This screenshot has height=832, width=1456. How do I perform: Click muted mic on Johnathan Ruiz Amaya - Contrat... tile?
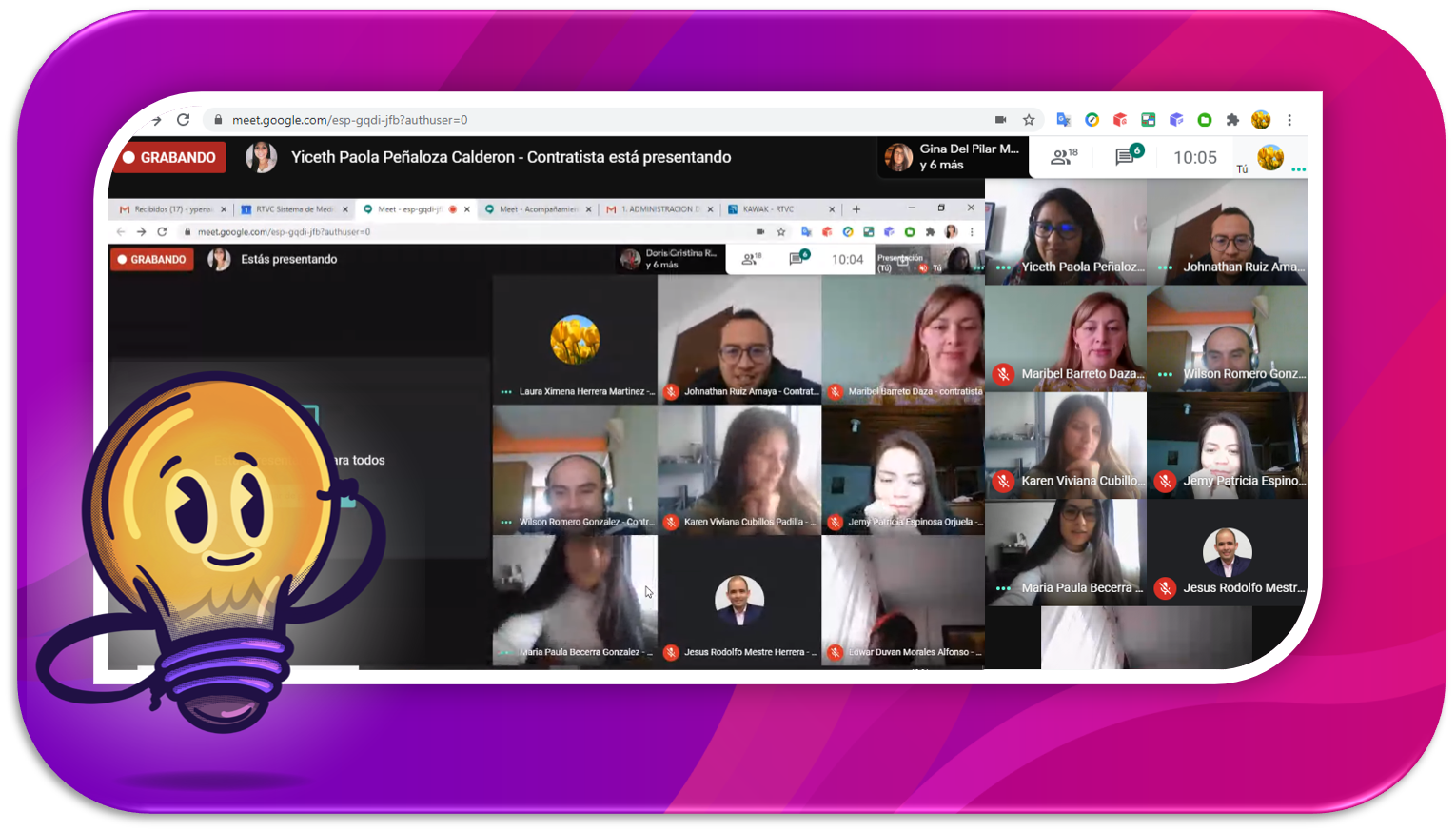click(671, 391)
